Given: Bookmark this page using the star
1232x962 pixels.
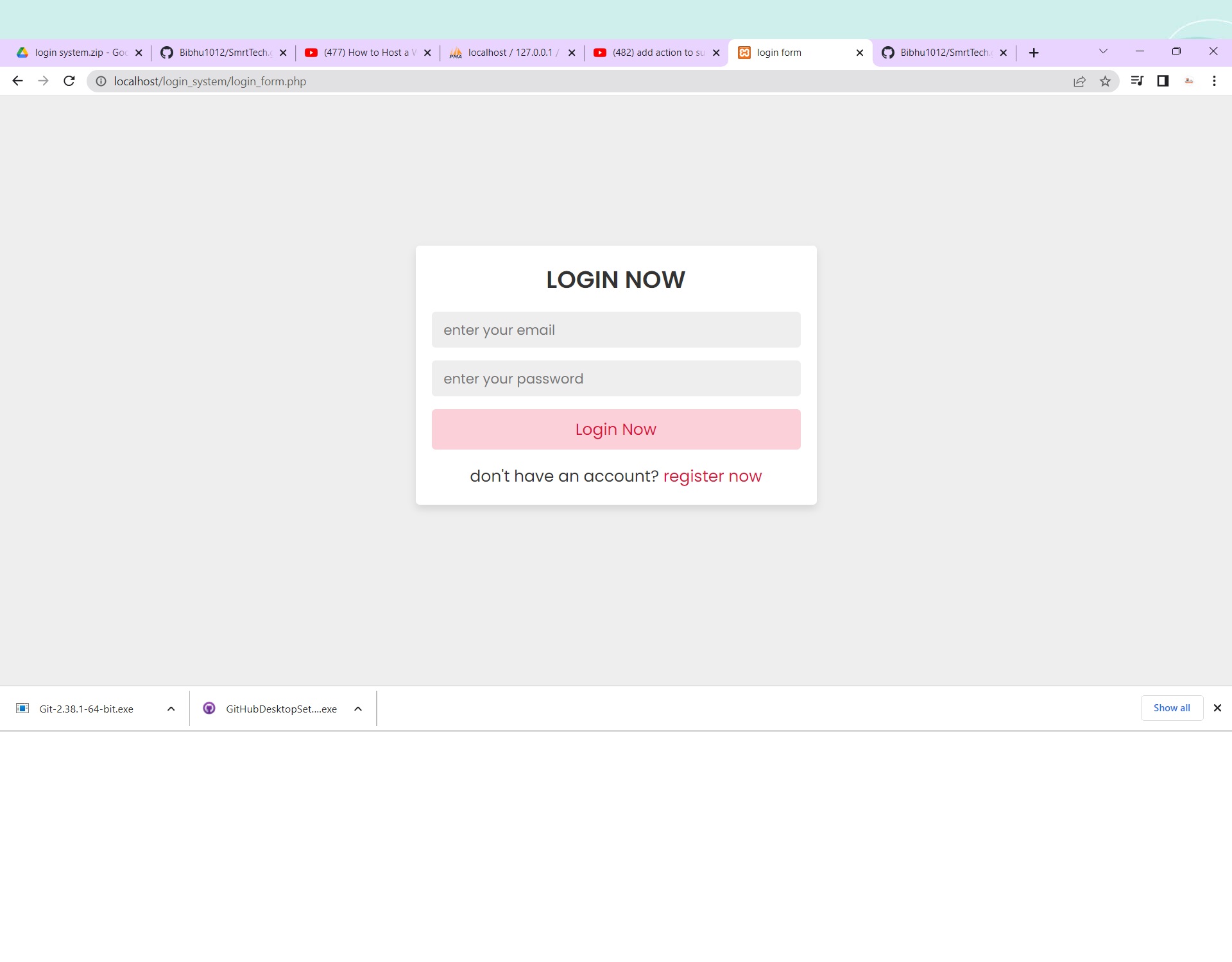Looking at the screenshot, I should [1106, 81].
